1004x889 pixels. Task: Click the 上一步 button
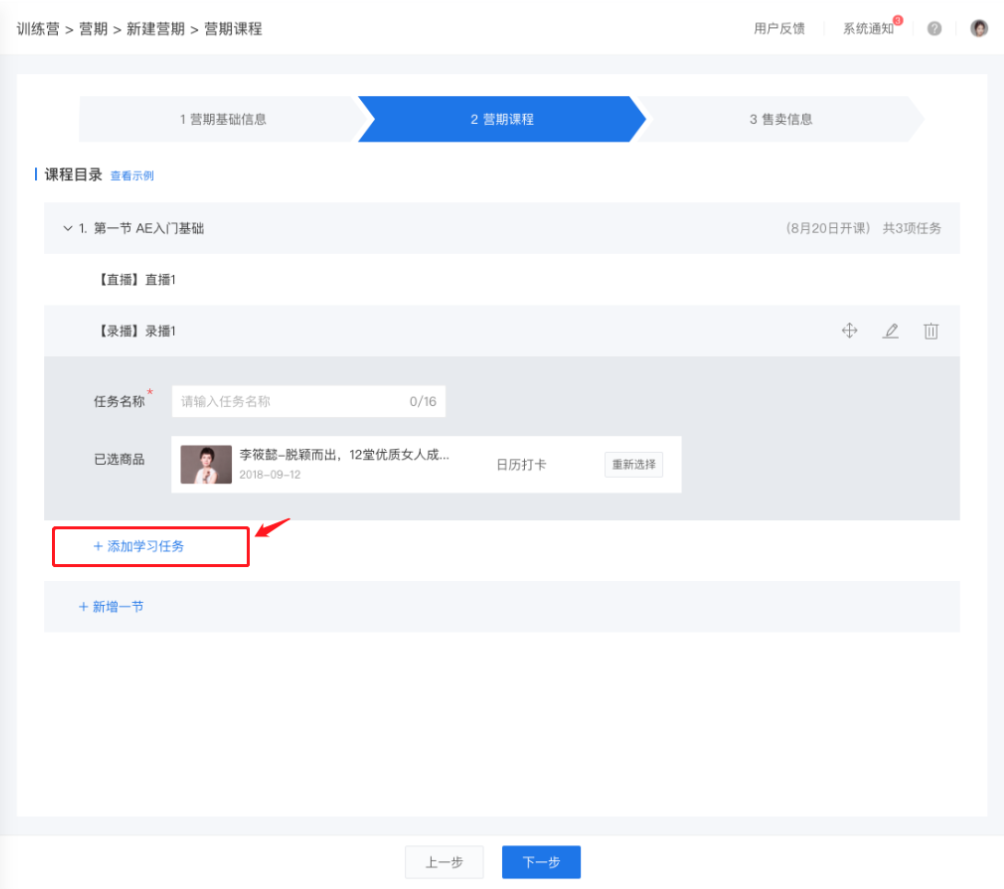tap(444, 862)
